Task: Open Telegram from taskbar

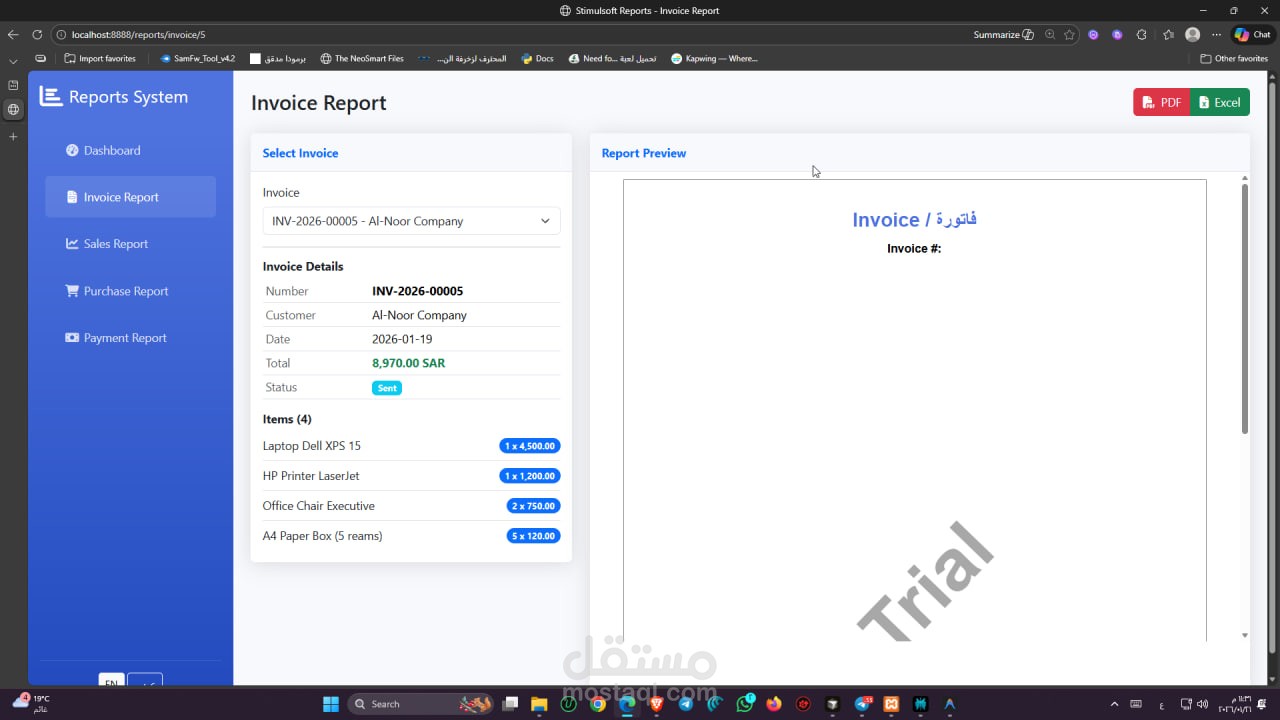Action: (685, 704)
